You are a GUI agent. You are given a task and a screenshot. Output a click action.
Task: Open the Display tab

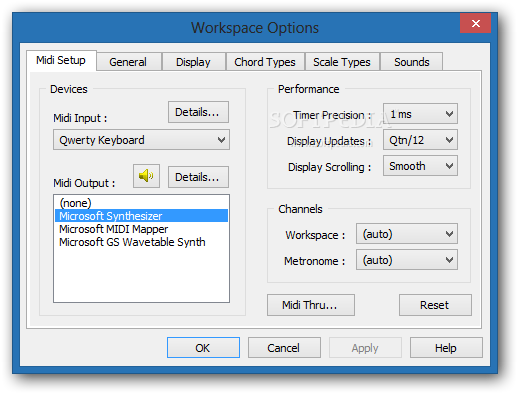(193, 62)
